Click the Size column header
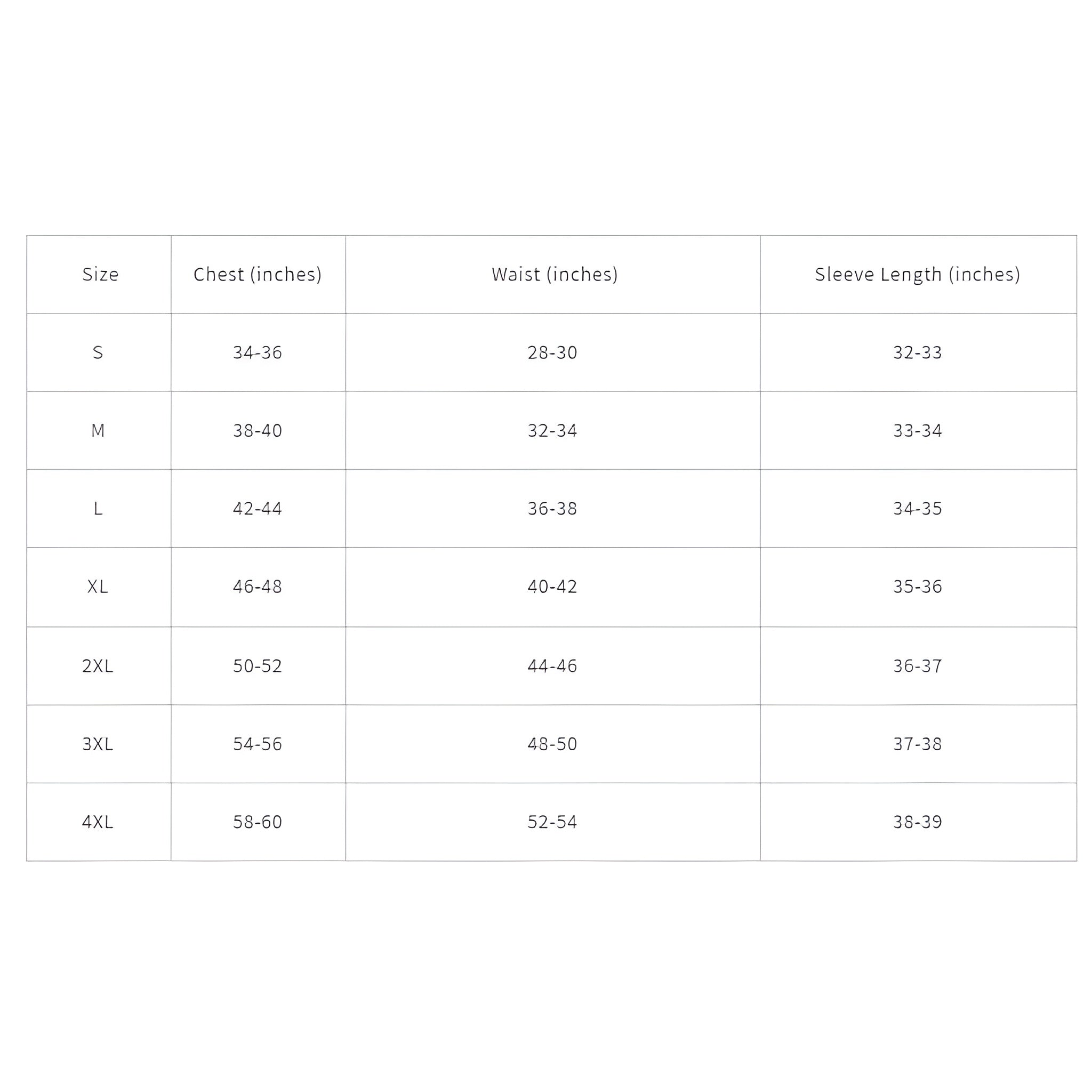Viewport: 1092px width, 1092px height. pyautogui.click(x=100, y=275)
